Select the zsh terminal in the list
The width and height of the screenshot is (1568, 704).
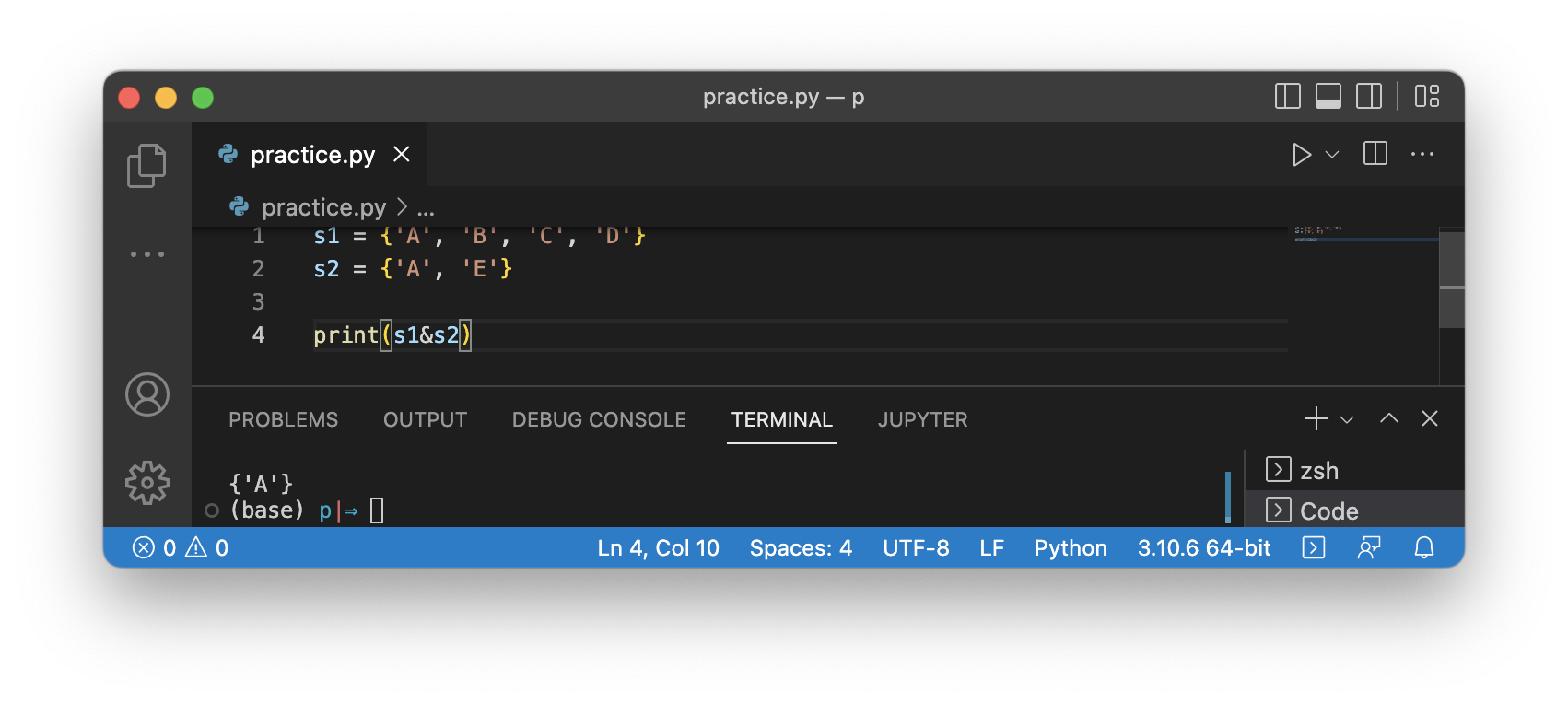pyautogui.click(x=1318, y=471)
